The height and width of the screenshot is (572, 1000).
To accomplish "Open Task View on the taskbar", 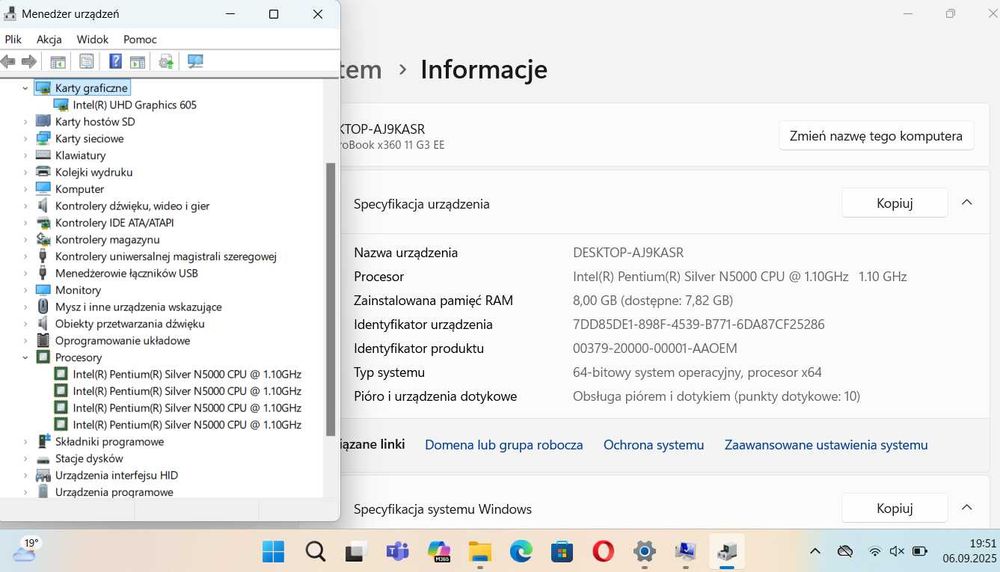I will pyautogui.click(x=355, y=552).
